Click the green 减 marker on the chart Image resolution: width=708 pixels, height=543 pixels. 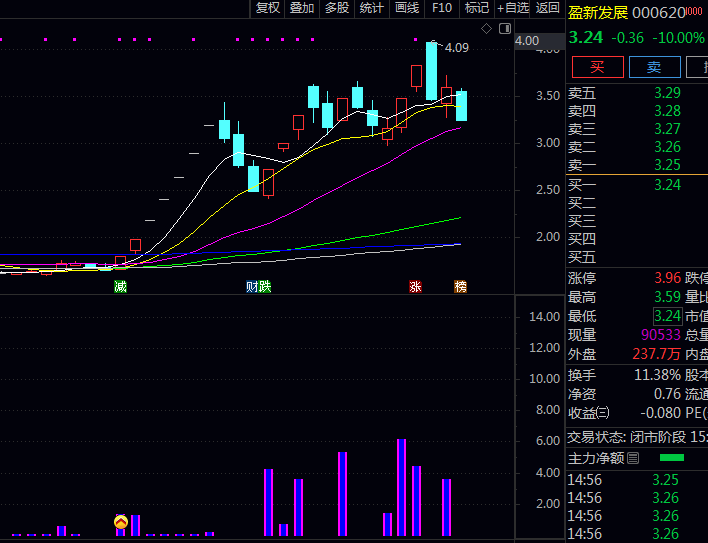coord(121,287)
